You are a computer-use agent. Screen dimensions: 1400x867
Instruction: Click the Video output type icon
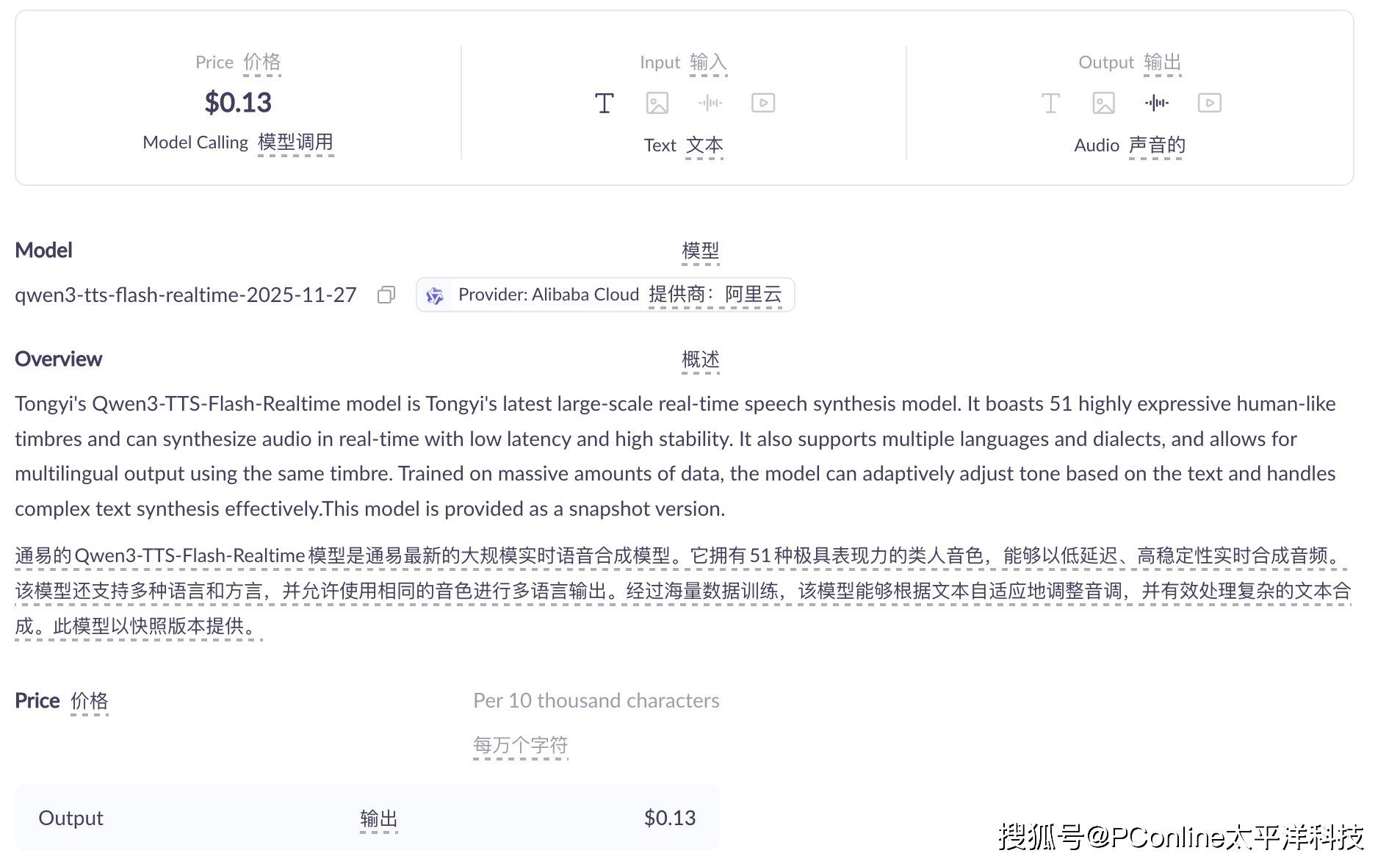1209,104
